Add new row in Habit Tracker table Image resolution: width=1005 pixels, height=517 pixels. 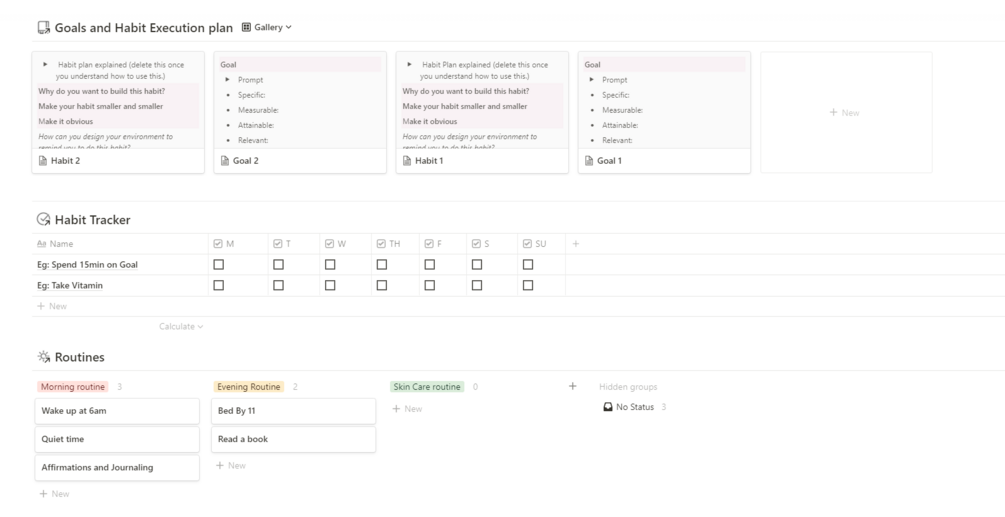pos(52,306)
